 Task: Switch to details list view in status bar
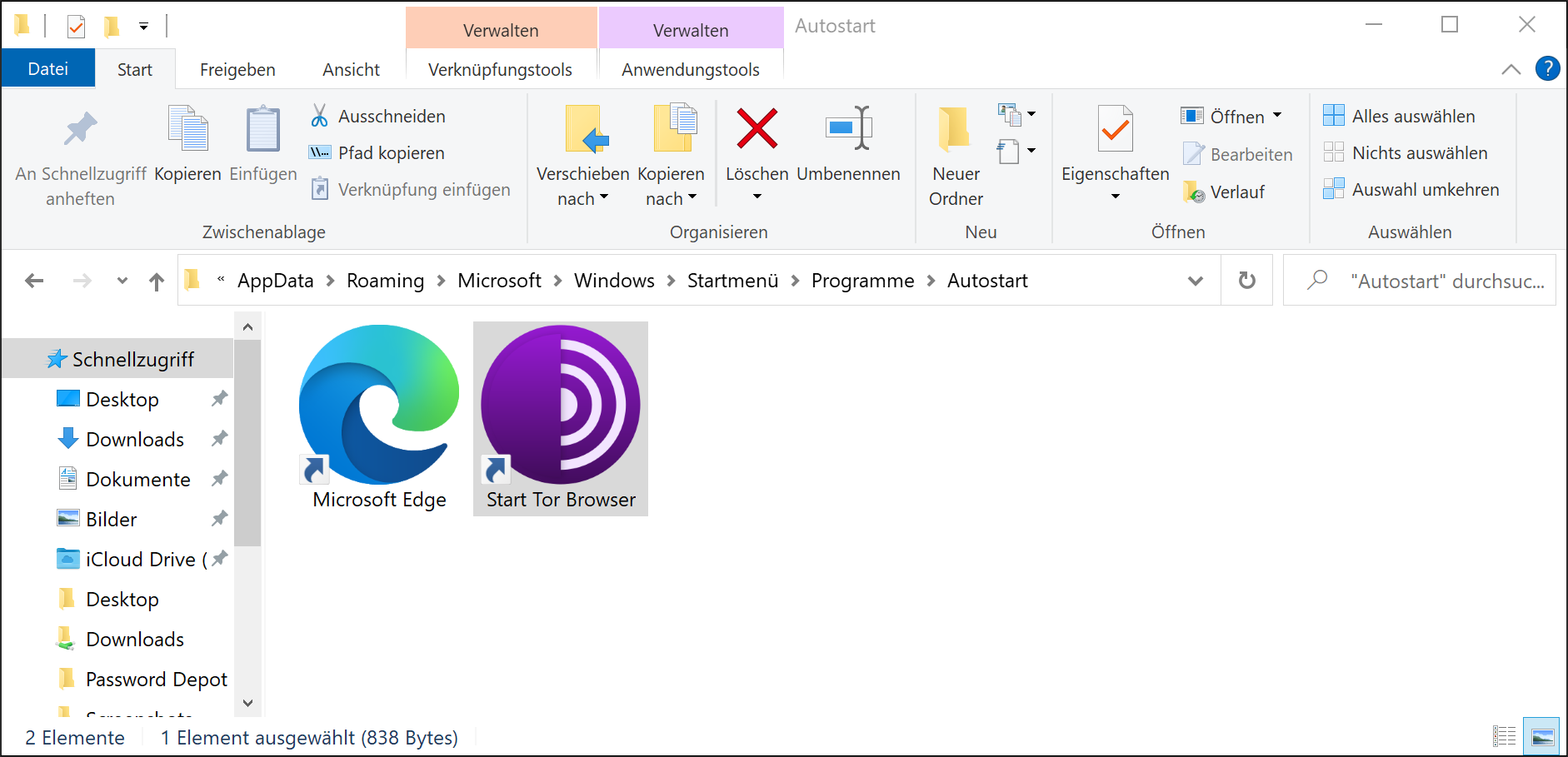coord(1504,737)
